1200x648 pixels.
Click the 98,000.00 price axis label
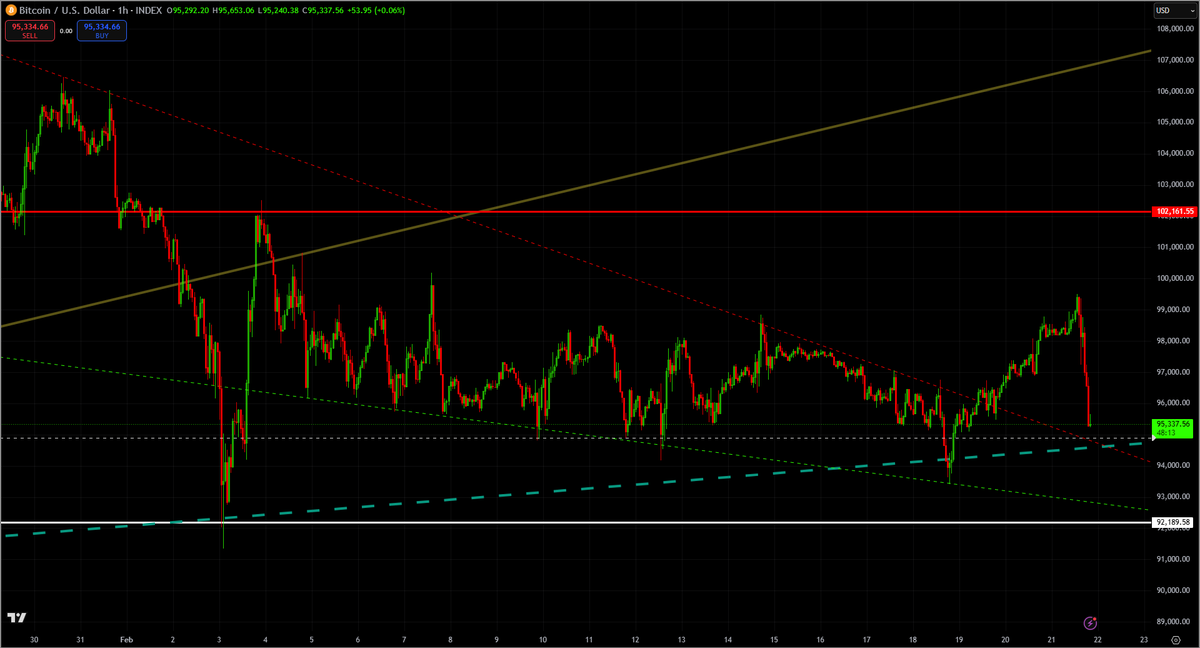coord(1175,340)
